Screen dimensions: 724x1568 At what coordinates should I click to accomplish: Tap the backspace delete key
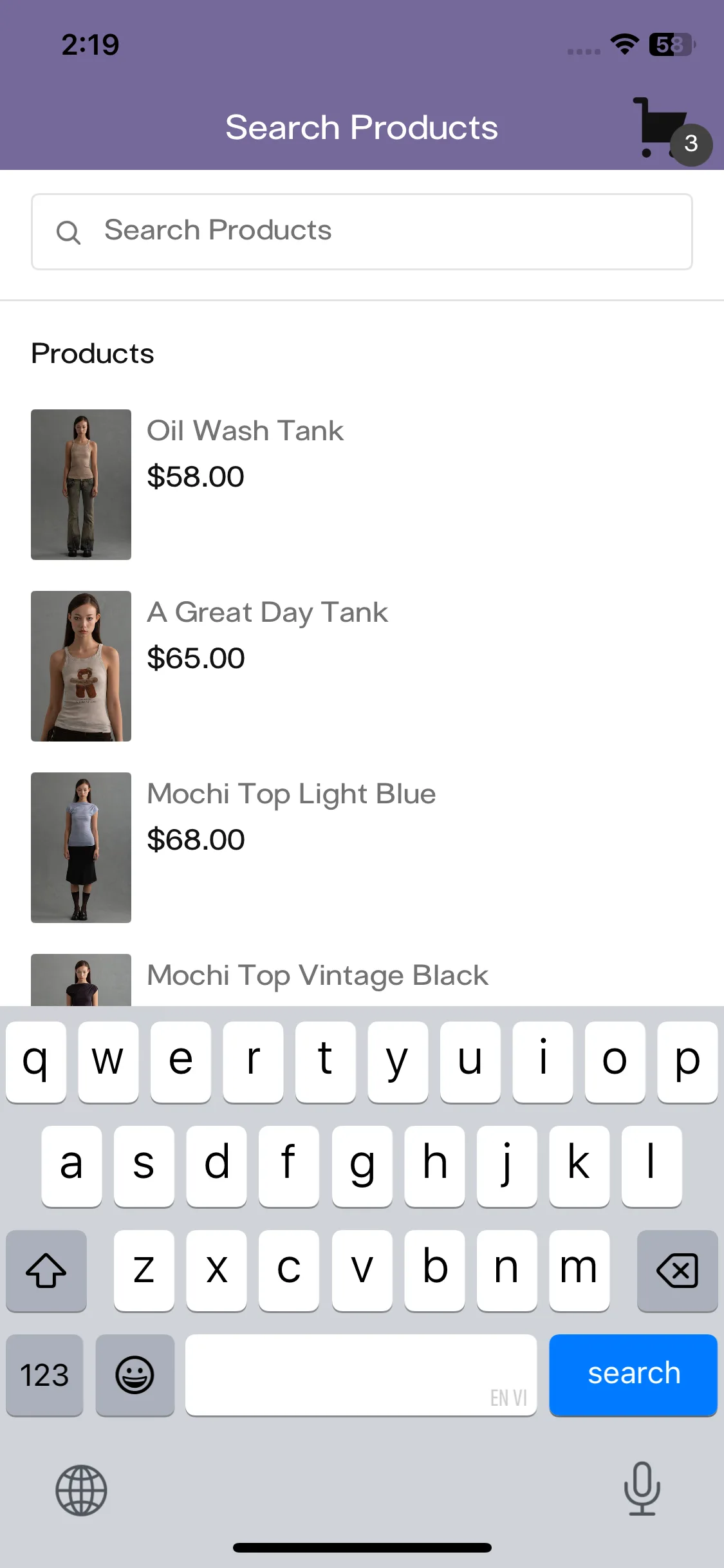[x=677, y=1271]
